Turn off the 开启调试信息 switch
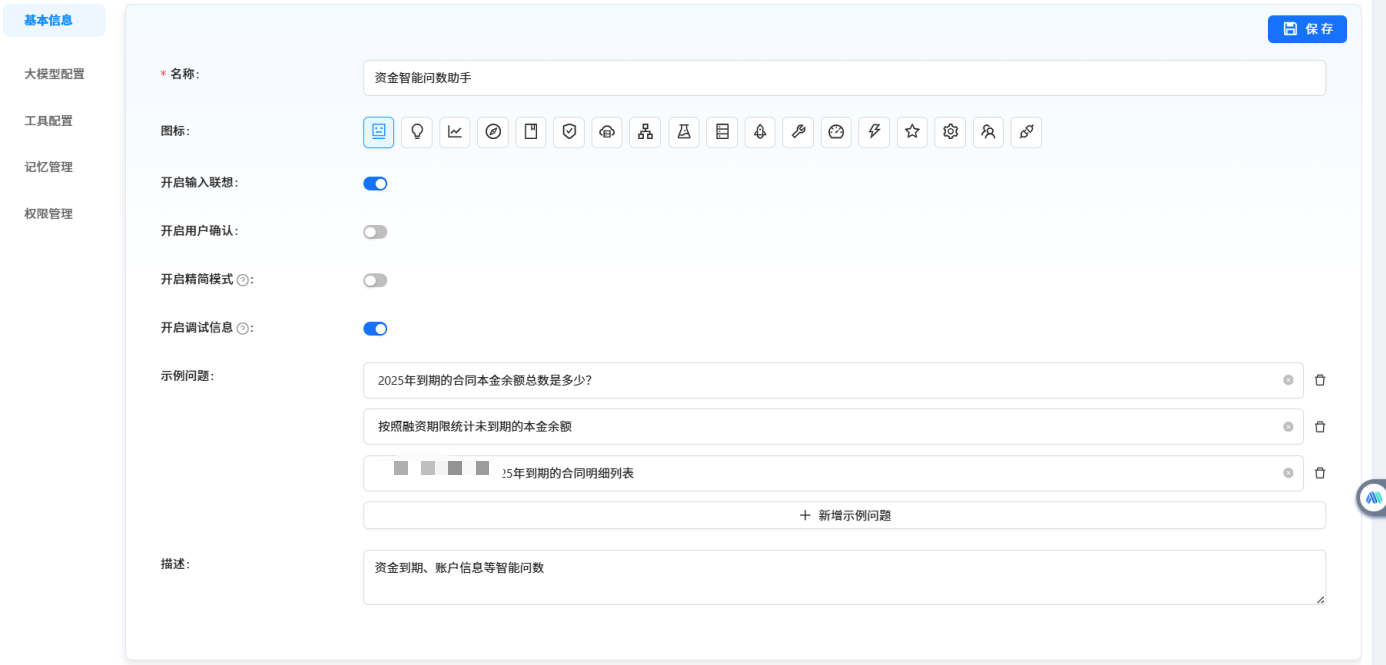The image size is (1386, 665). pos(375,329)
